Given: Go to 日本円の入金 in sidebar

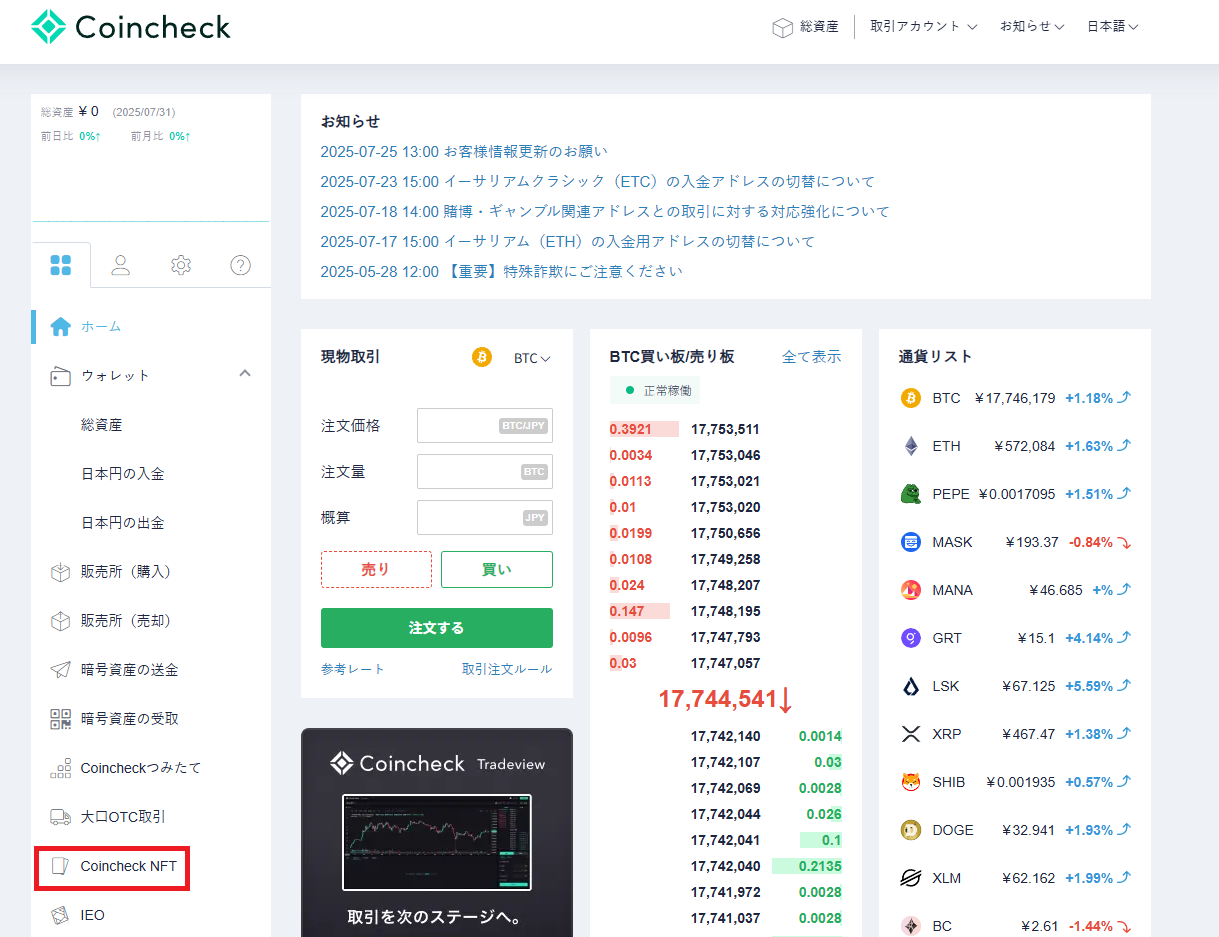Looking at the screenshot, I should click(122, 473).
